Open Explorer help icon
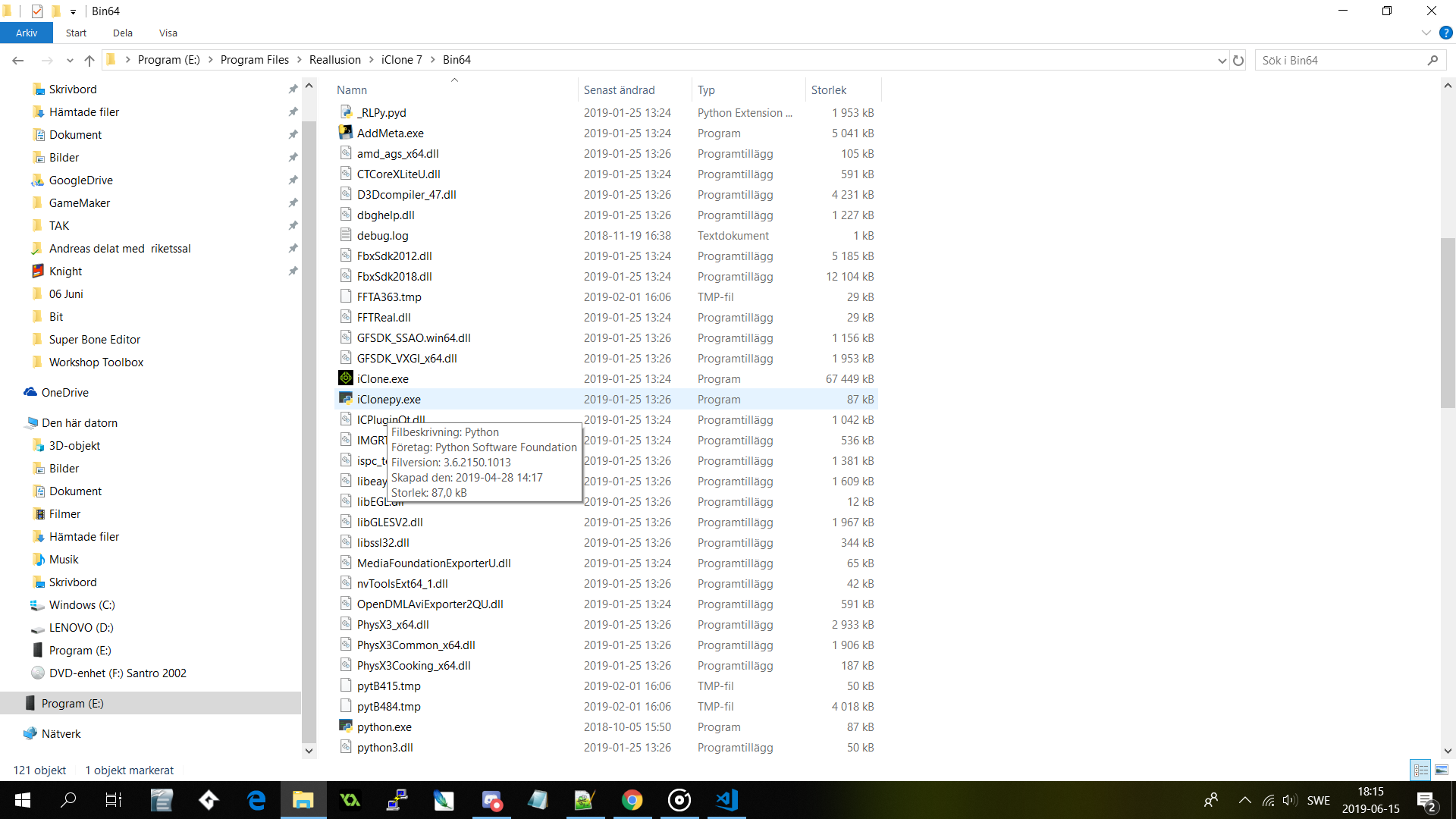Screen dimensions: 1456x819 pos(1446,33)
